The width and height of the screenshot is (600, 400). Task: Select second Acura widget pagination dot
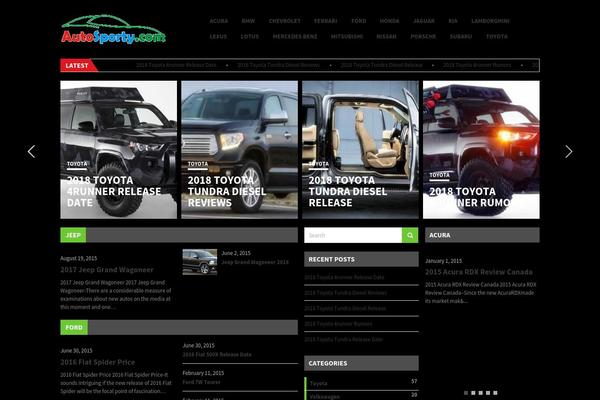473,393
